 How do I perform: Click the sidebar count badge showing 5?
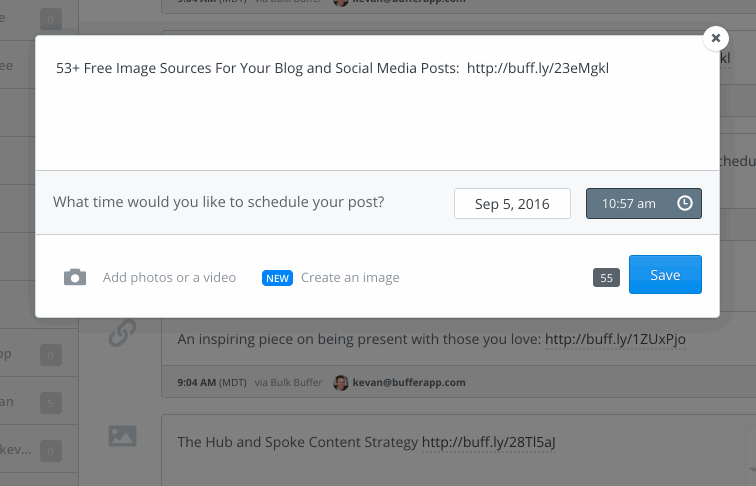[51, 403]
